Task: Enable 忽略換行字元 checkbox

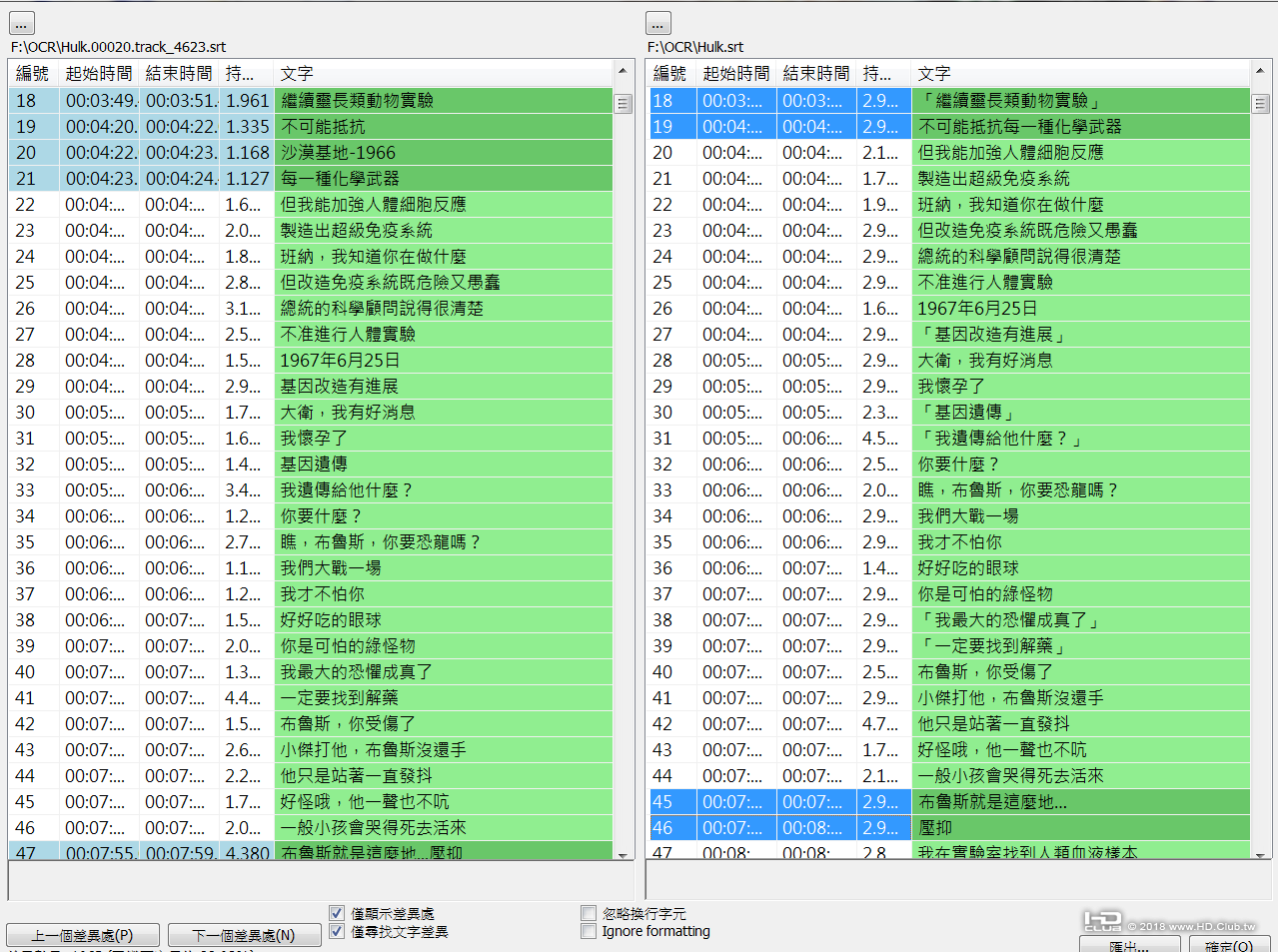Action: click(x=589, y=913)
